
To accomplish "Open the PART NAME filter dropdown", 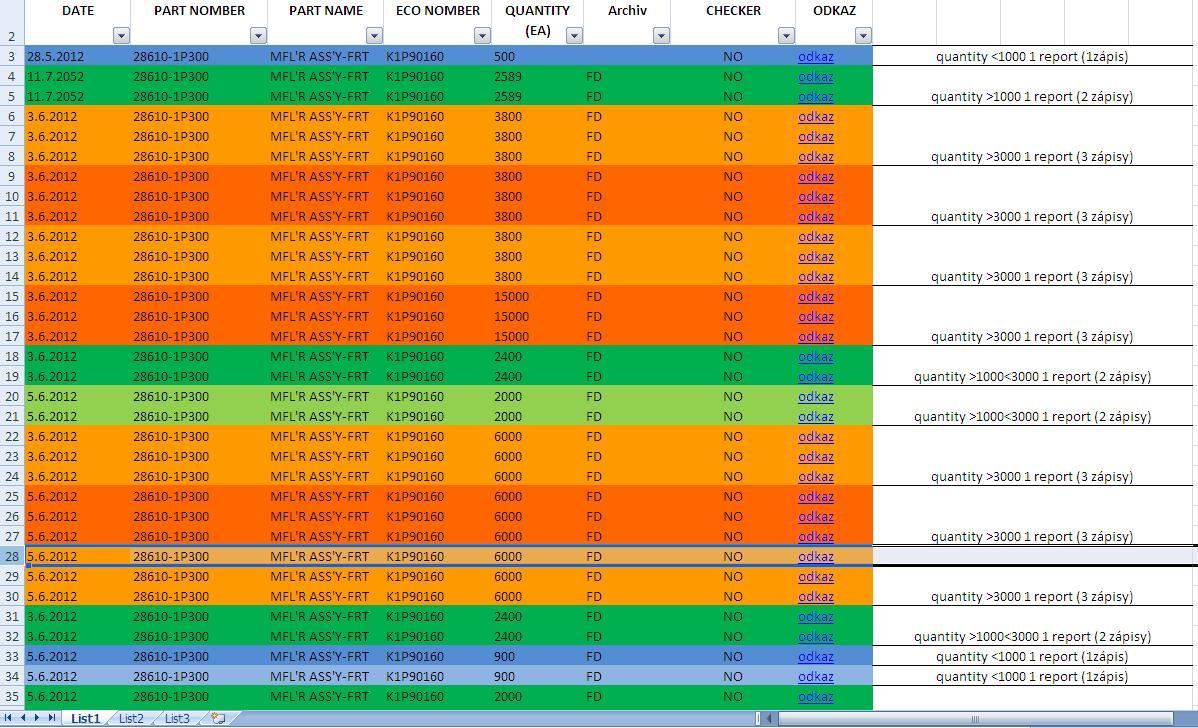I will pyautogui.click(x=374, y=35).
